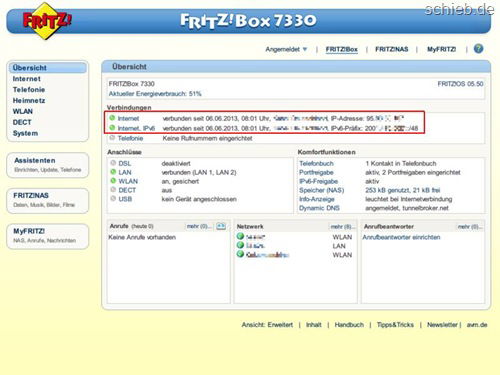Open Internet menu in the sidebar
Image resolution: width=500 pixels, height=375 pixels.
pos(27,79)
